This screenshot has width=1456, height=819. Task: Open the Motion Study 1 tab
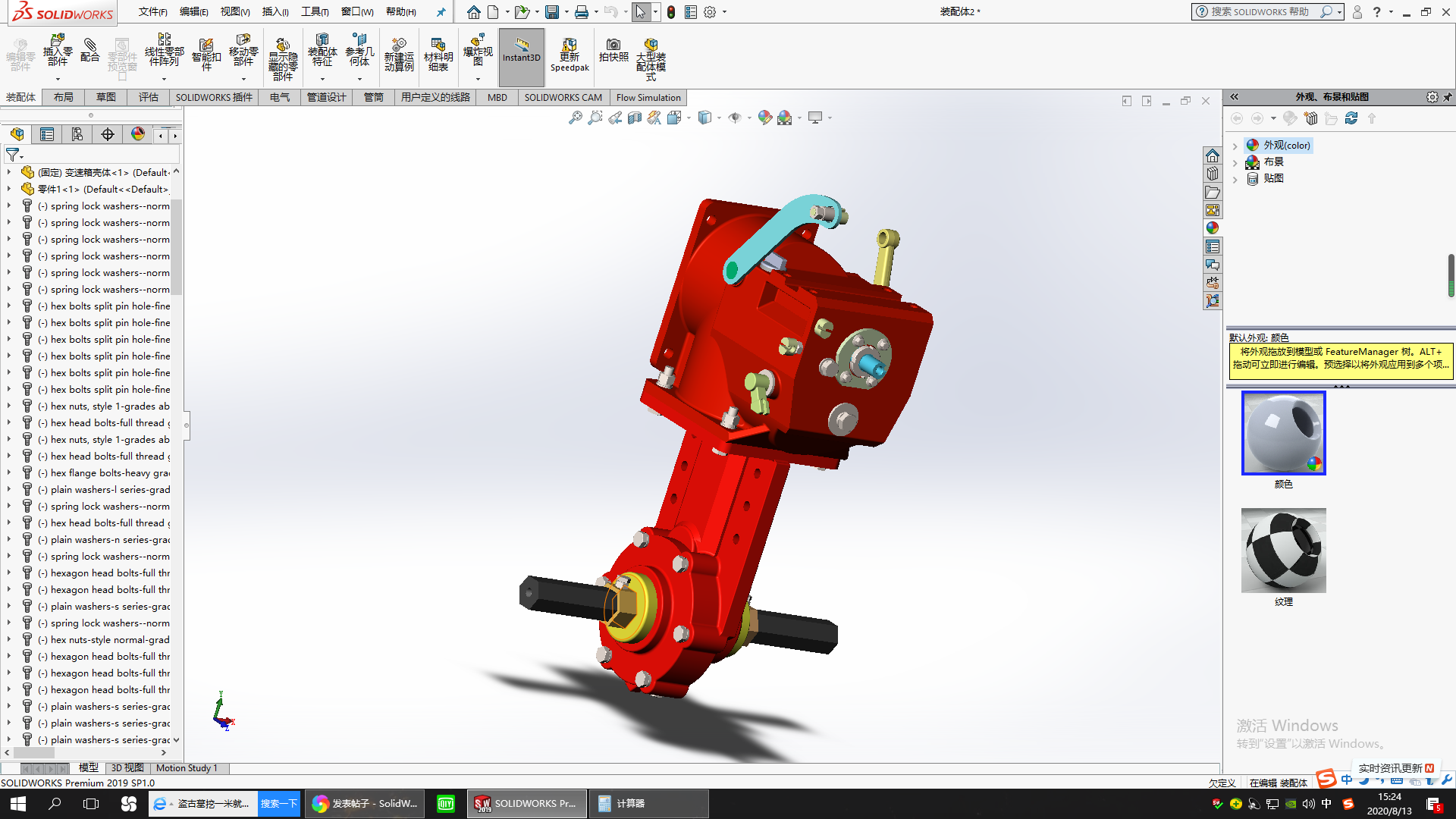click(187, 768)
